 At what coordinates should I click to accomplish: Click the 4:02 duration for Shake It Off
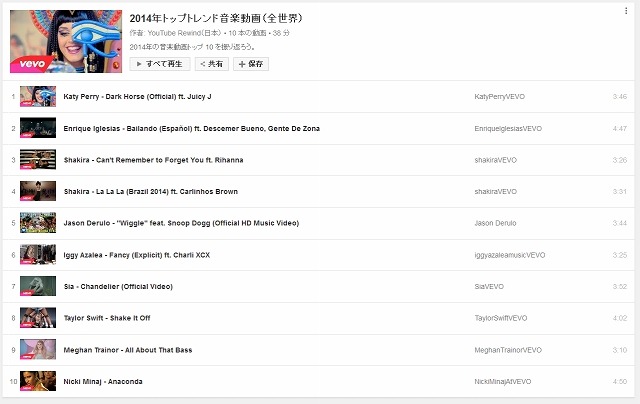coord(620,318)
